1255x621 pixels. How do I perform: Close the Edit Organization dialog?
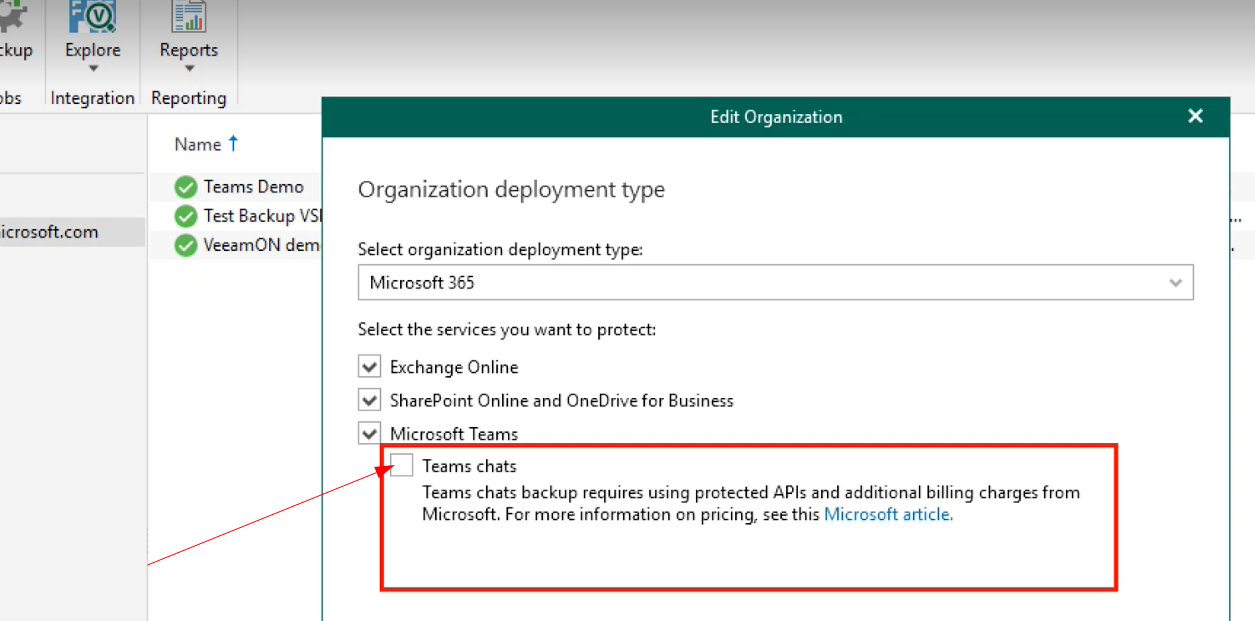pyautogui.click(x=1195, y=116)
